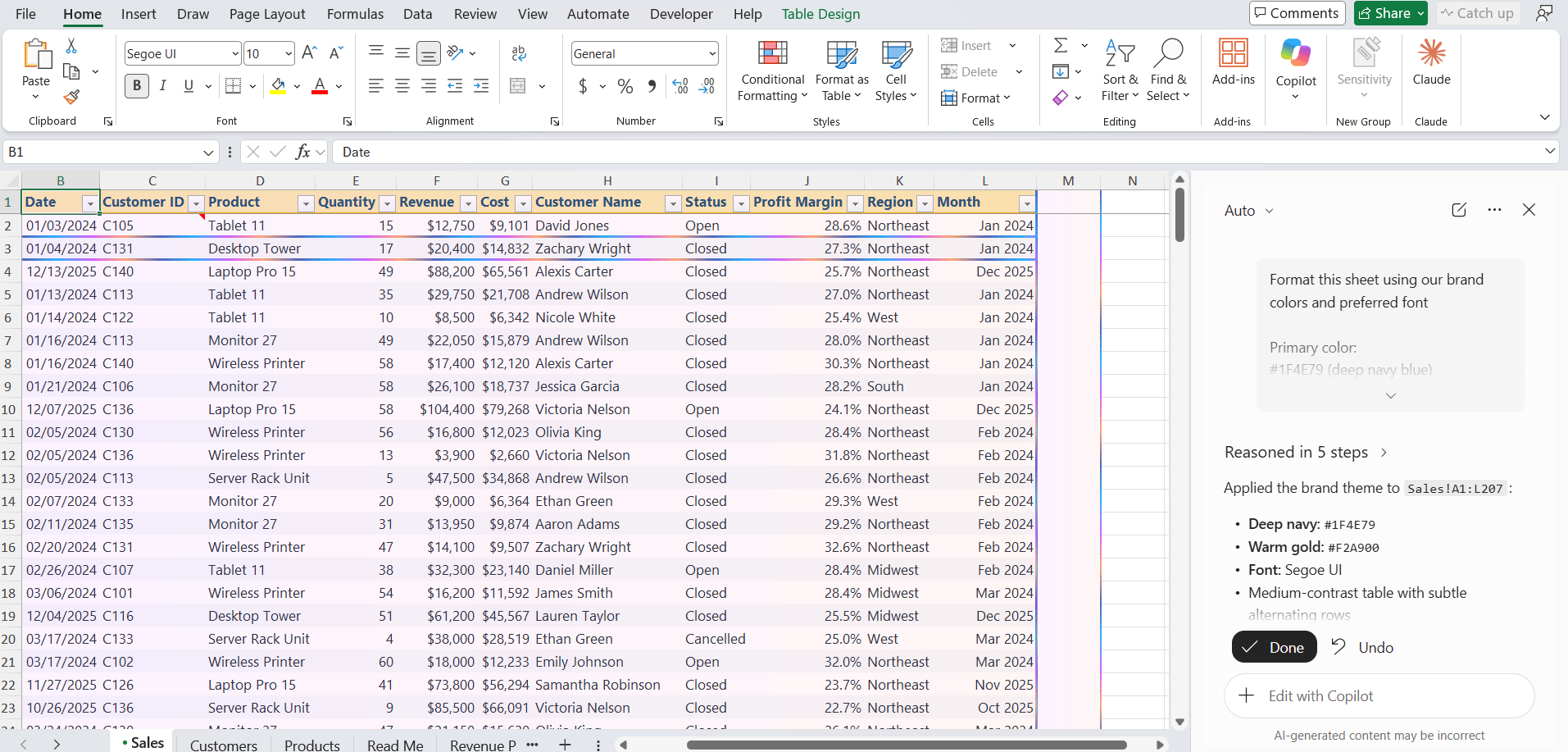Click Increase Indent icon
The image size is (1568, 752).
(x=481, y=85)
